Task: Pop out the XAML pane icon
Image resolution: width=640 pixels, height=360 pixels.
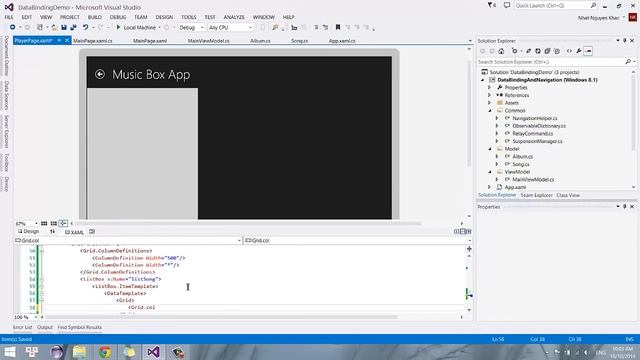Action: (x=92, y=232)
